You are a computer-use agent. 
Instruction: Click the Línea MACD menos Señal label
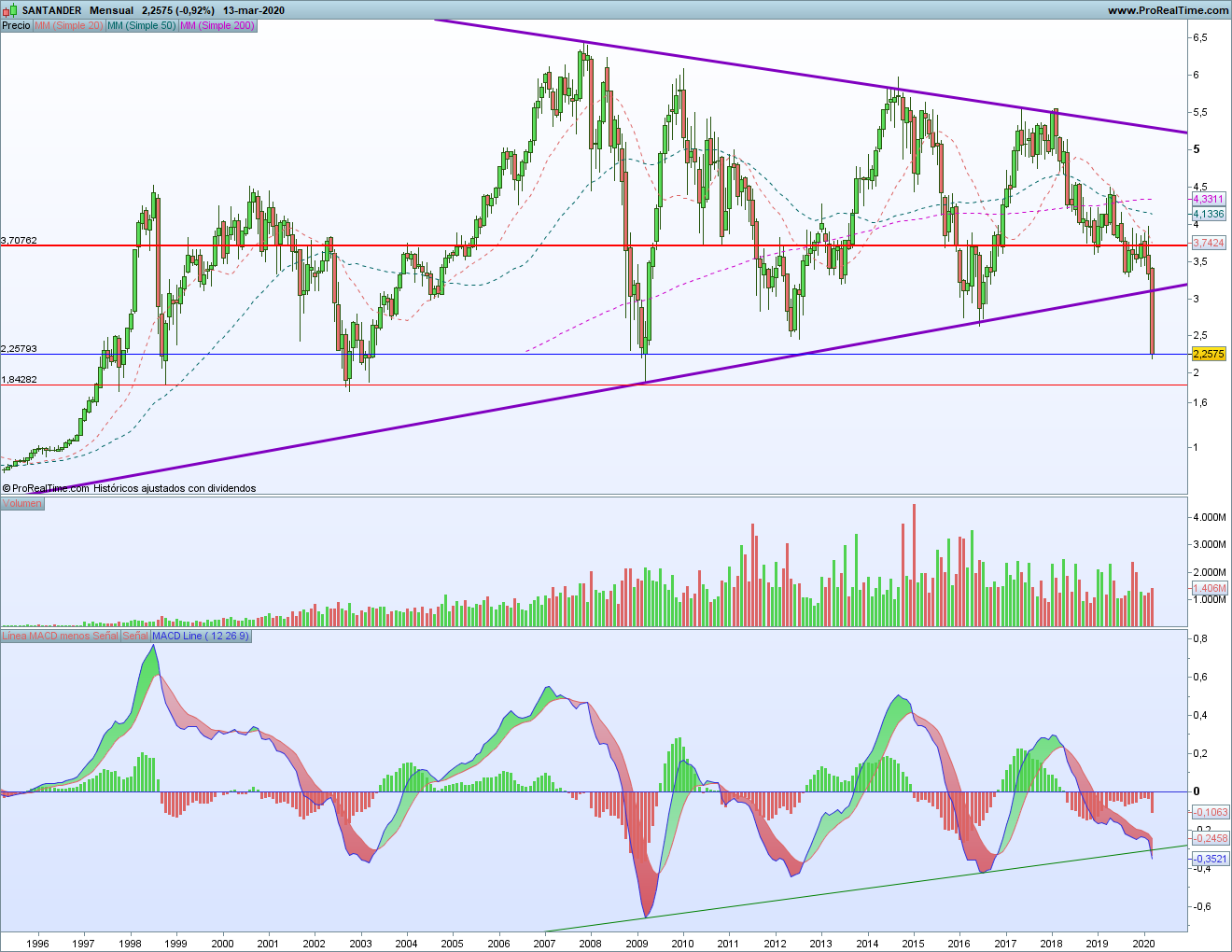pyautogui.click(x=61, y=636)
